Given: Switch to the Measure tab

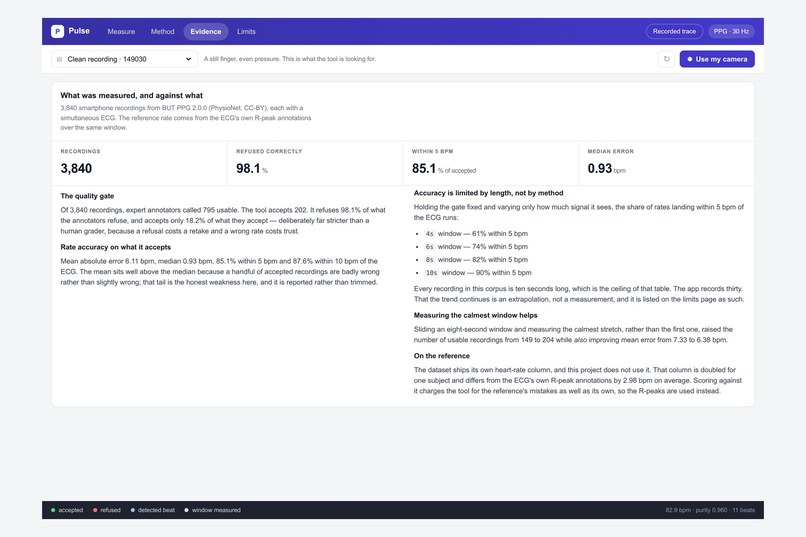Looking at the screenshot, I should coord(121,31).
